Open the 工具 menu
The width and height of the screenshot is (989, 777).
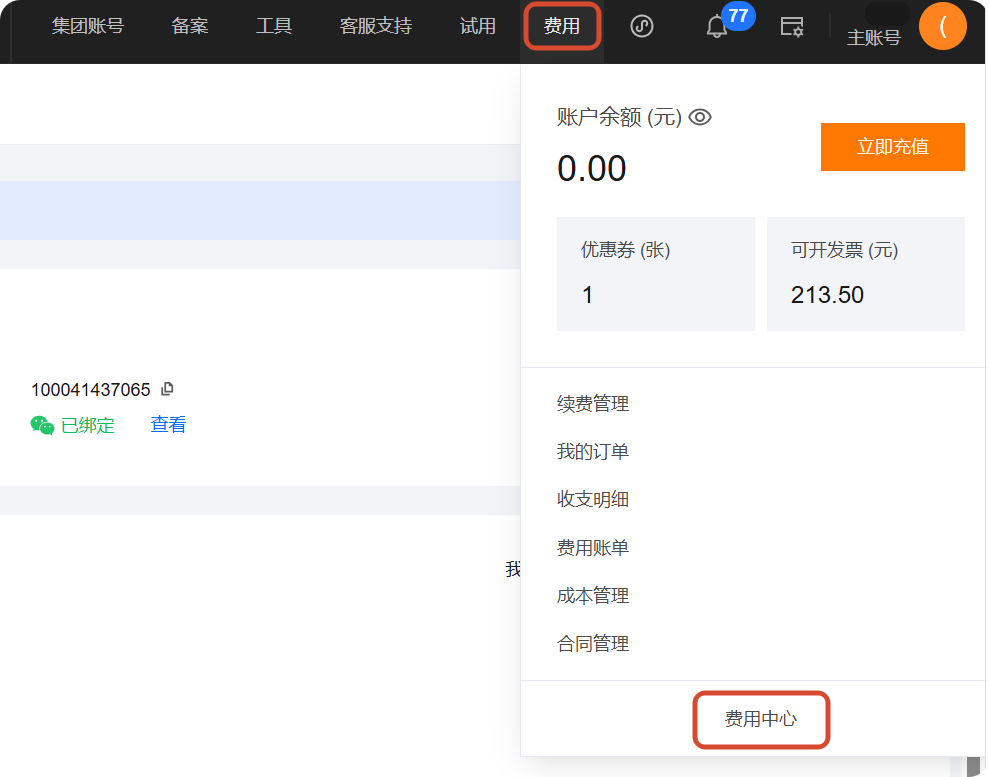click(274, 26)
